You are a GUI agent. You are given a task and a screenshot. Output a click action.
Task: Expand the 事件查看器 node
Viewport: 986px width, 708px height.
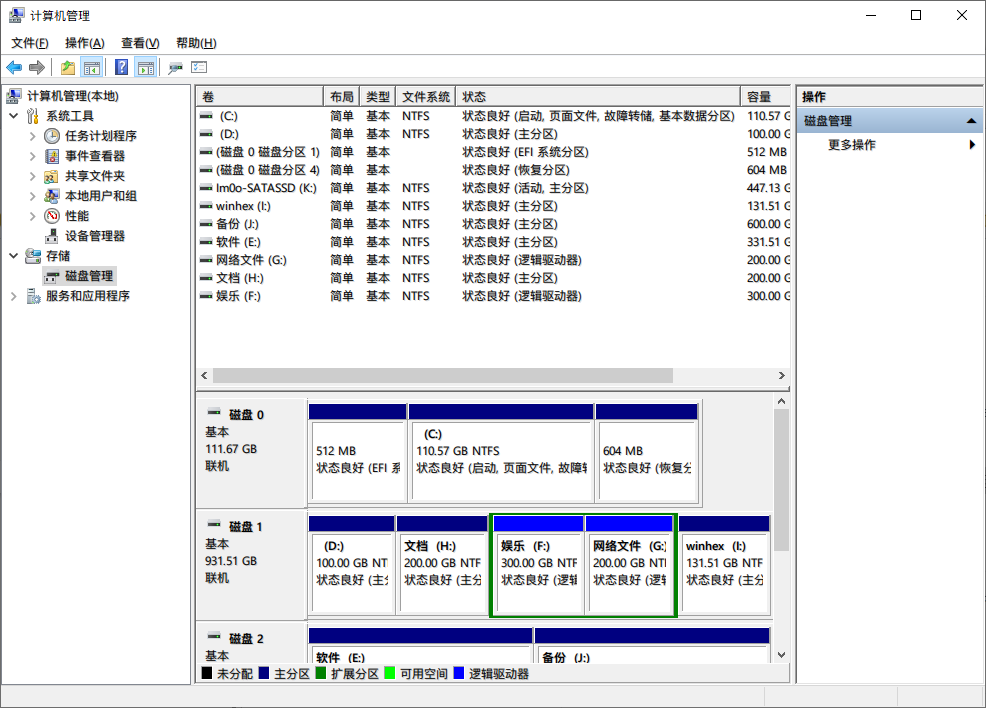tap(32, 156)
